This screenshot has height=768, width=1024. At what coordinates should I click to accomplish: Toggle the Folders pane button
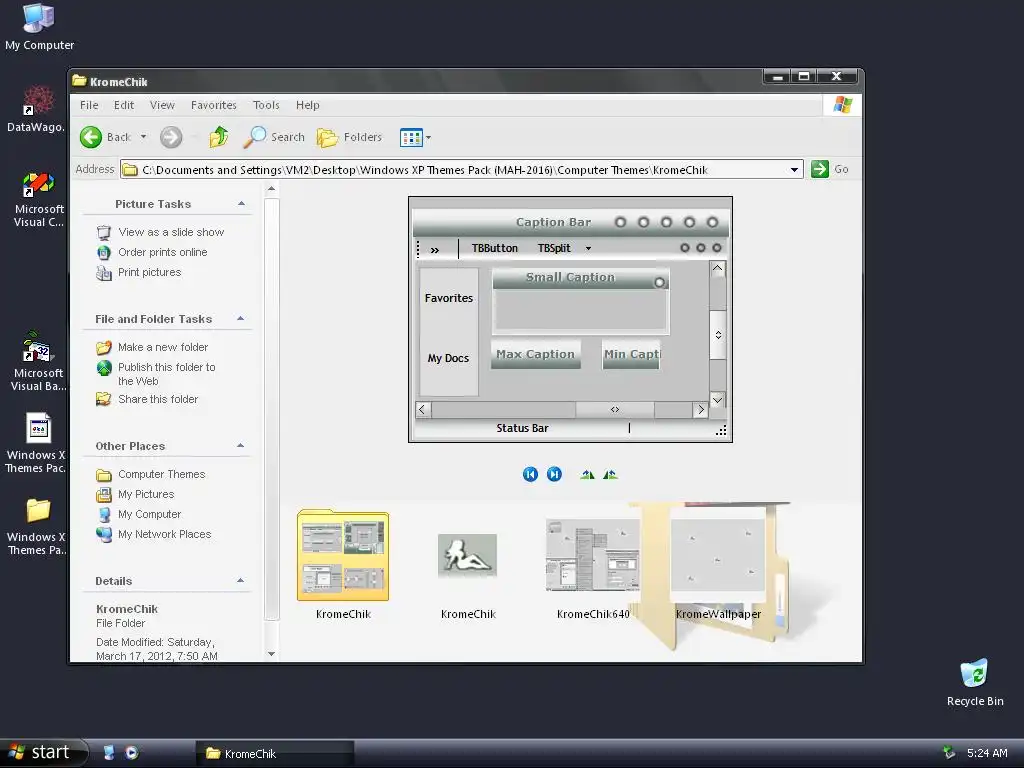coord(349,137)
